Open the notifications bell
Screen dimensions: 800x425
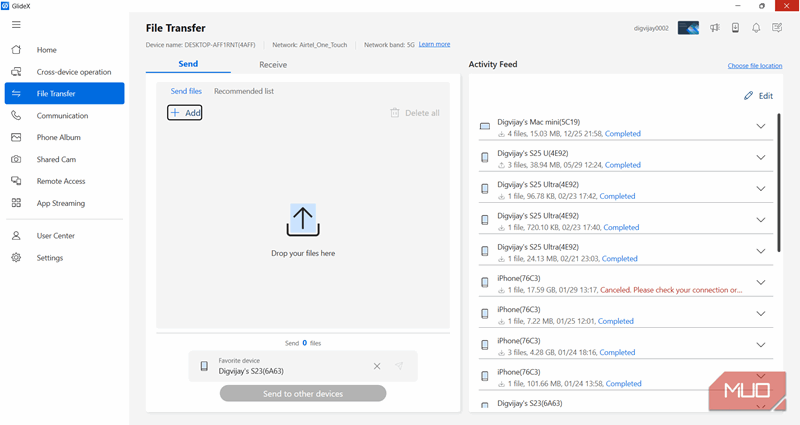pos(756,28)
